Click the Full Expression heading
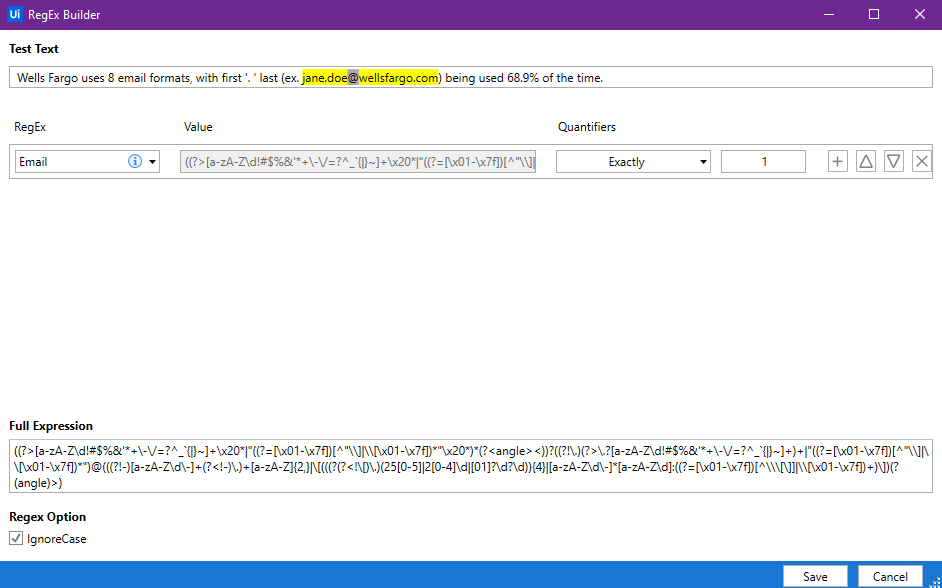 pos(51,426)
